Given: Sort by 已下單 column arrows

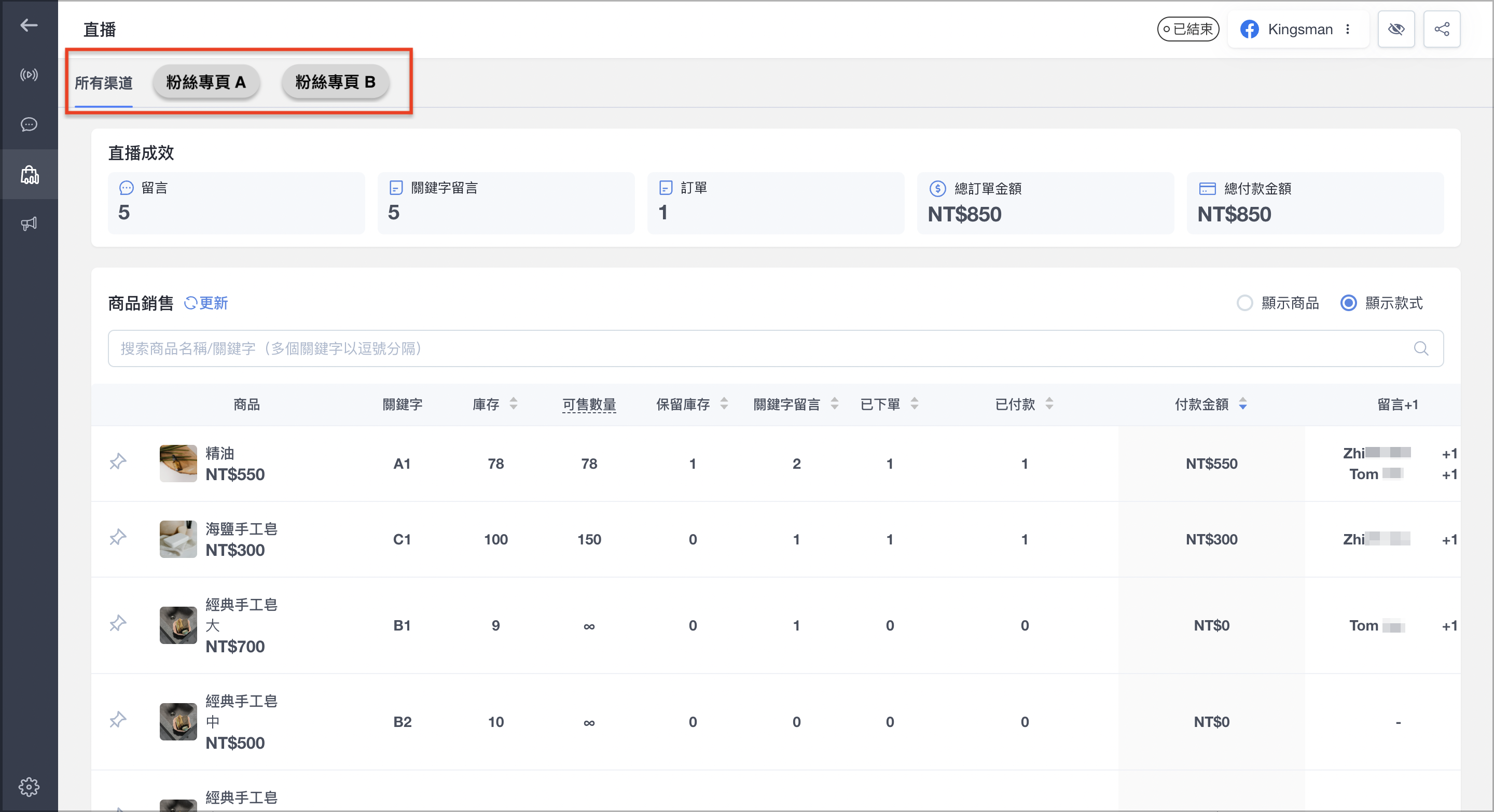Looking at the screenshot, I should point(914,403).
